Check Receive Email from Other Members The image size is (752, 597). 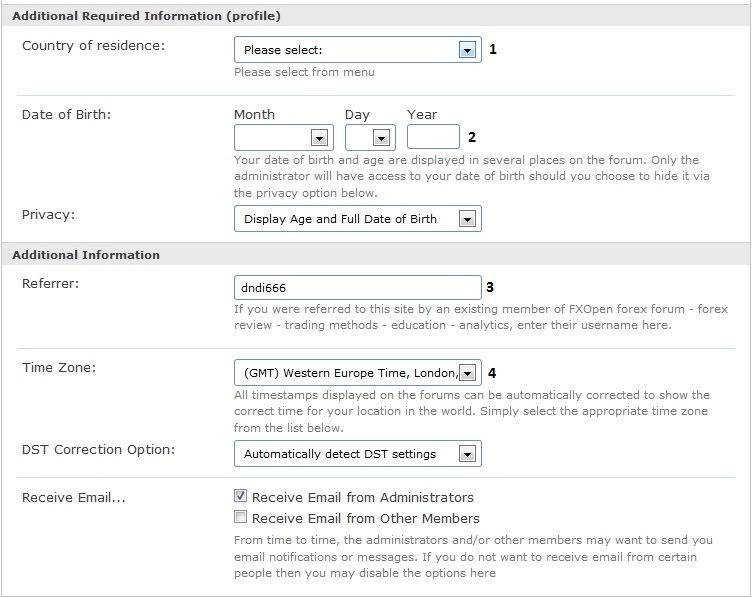[x=240, y=517]
